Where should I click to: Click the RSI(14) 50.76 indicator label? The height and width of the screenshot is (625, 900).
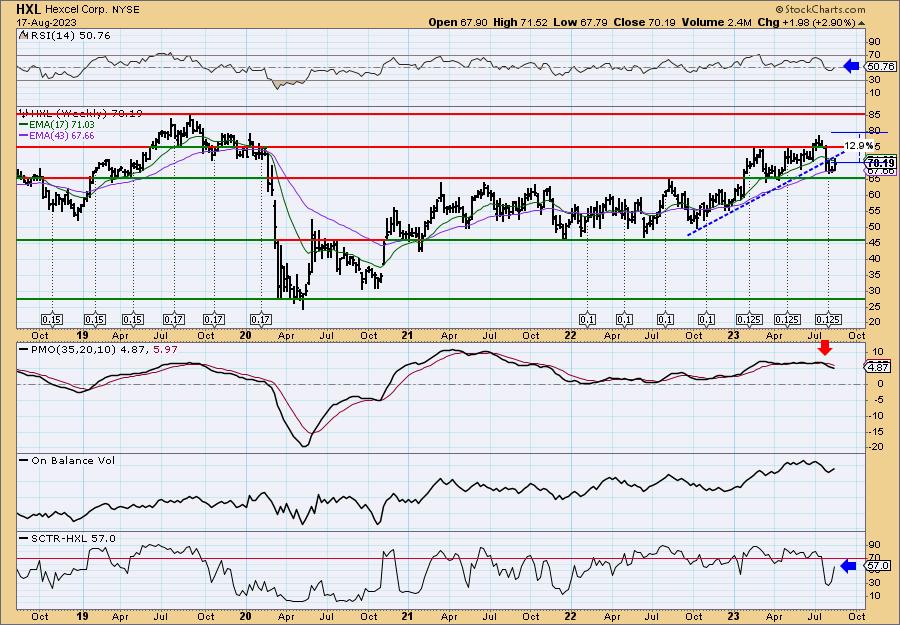click(69, 36)
